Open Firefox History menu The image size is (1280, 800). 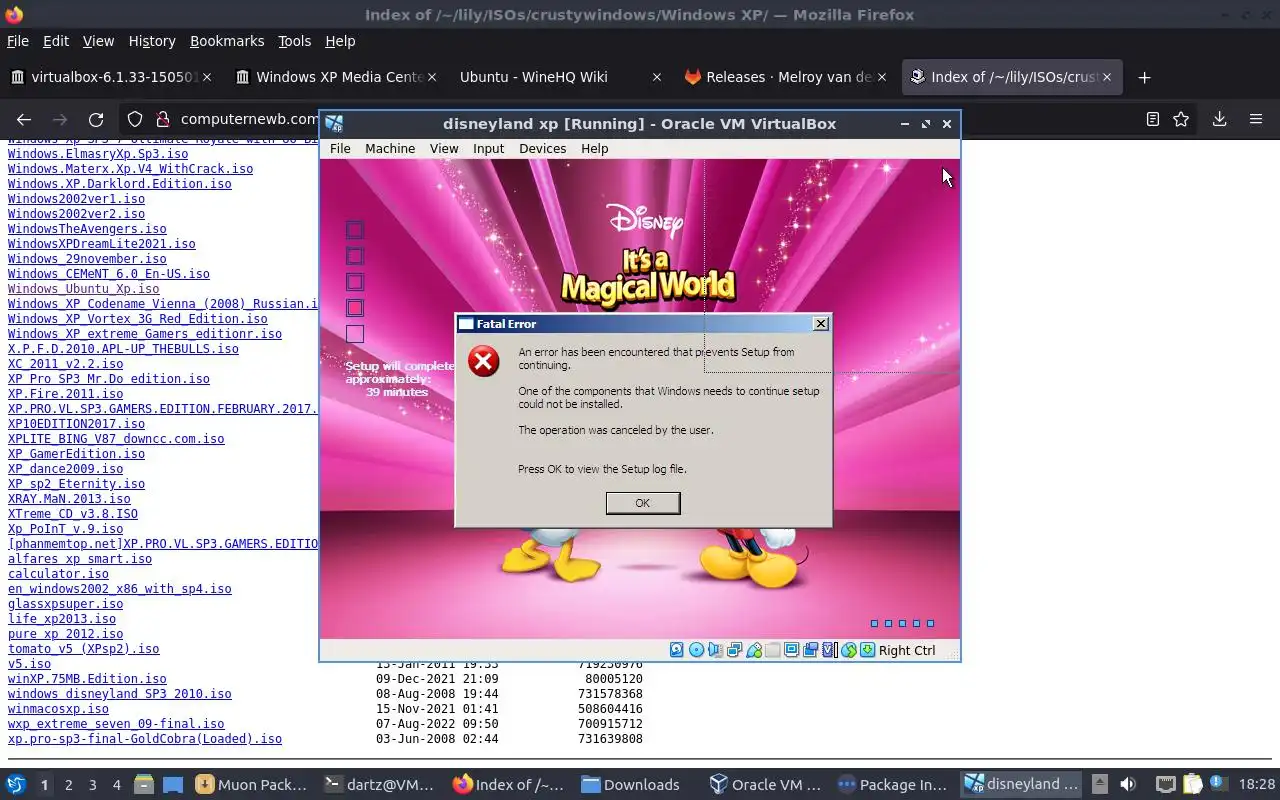pos(152,41)
